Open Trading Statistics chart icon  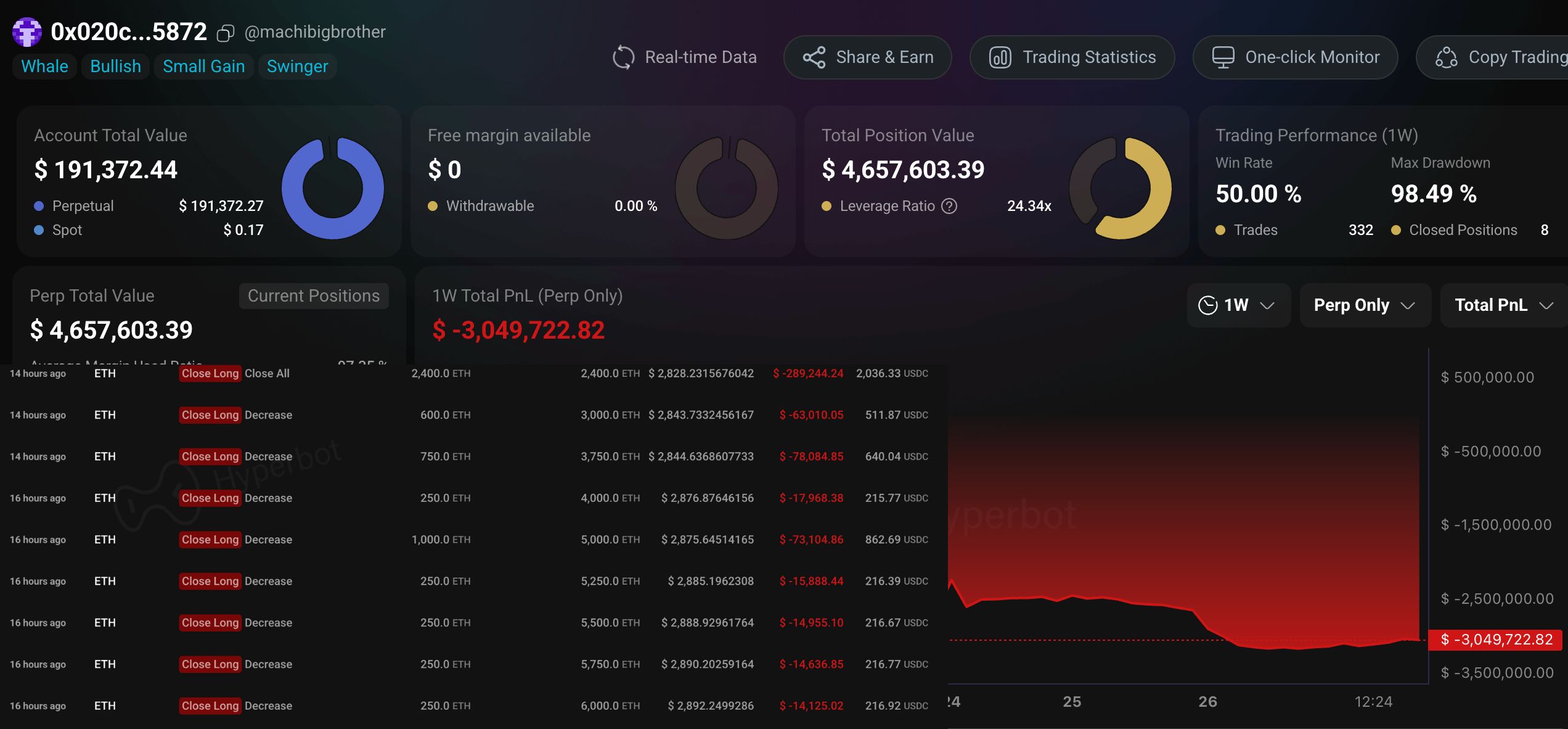(1000, 57)
